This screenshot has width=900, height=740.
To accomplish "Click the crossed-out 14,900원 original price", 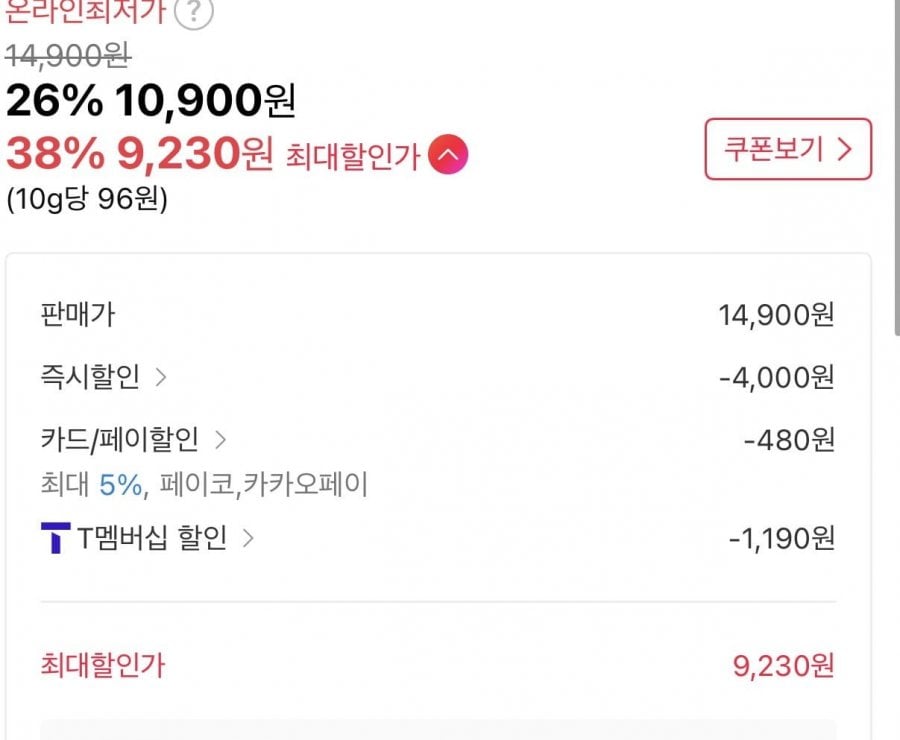I will pos(68,56).
